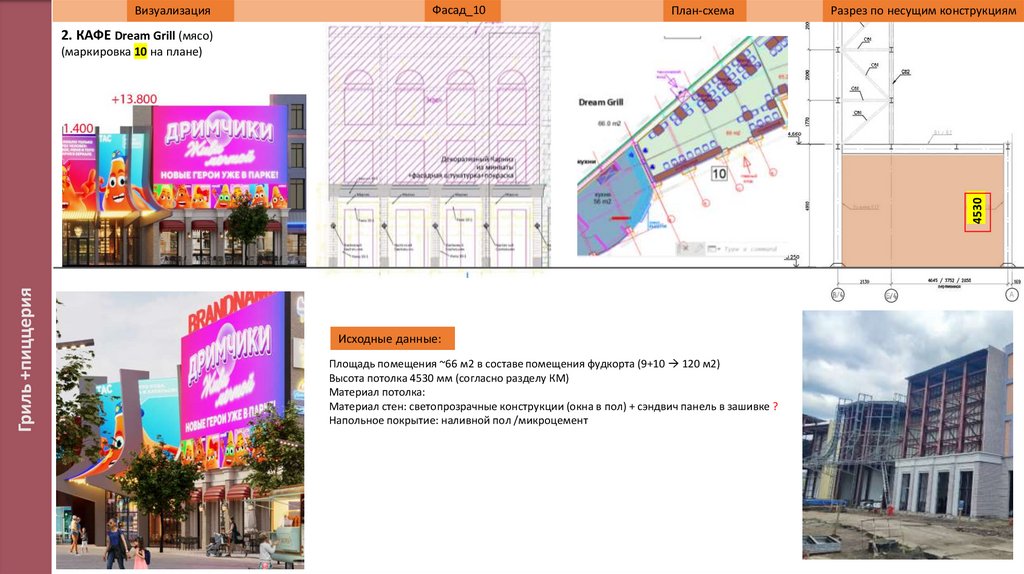
Task: Open the lower street-view Дримчики visualization image
Action: click(180, 430)
